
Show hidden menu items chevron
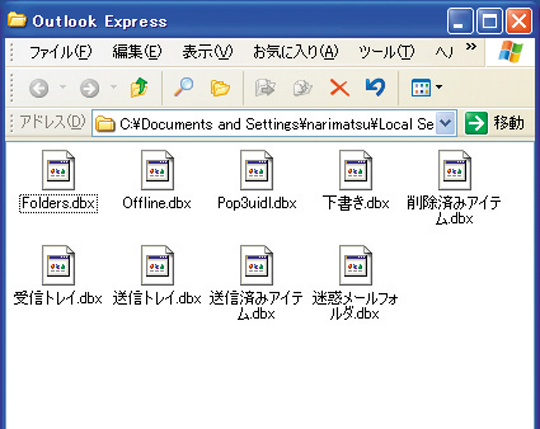point(471,46)
